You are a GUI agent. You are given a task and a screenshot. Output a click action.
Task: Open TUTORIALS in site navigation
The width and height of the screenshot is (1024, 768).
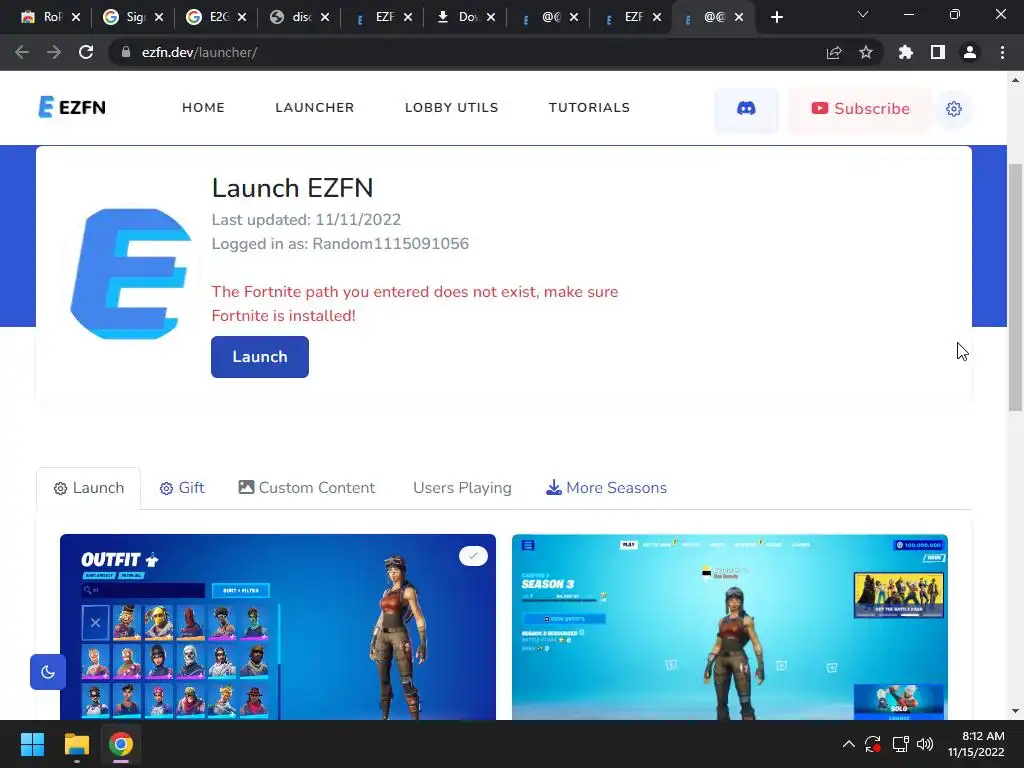[x=589, y=107]
